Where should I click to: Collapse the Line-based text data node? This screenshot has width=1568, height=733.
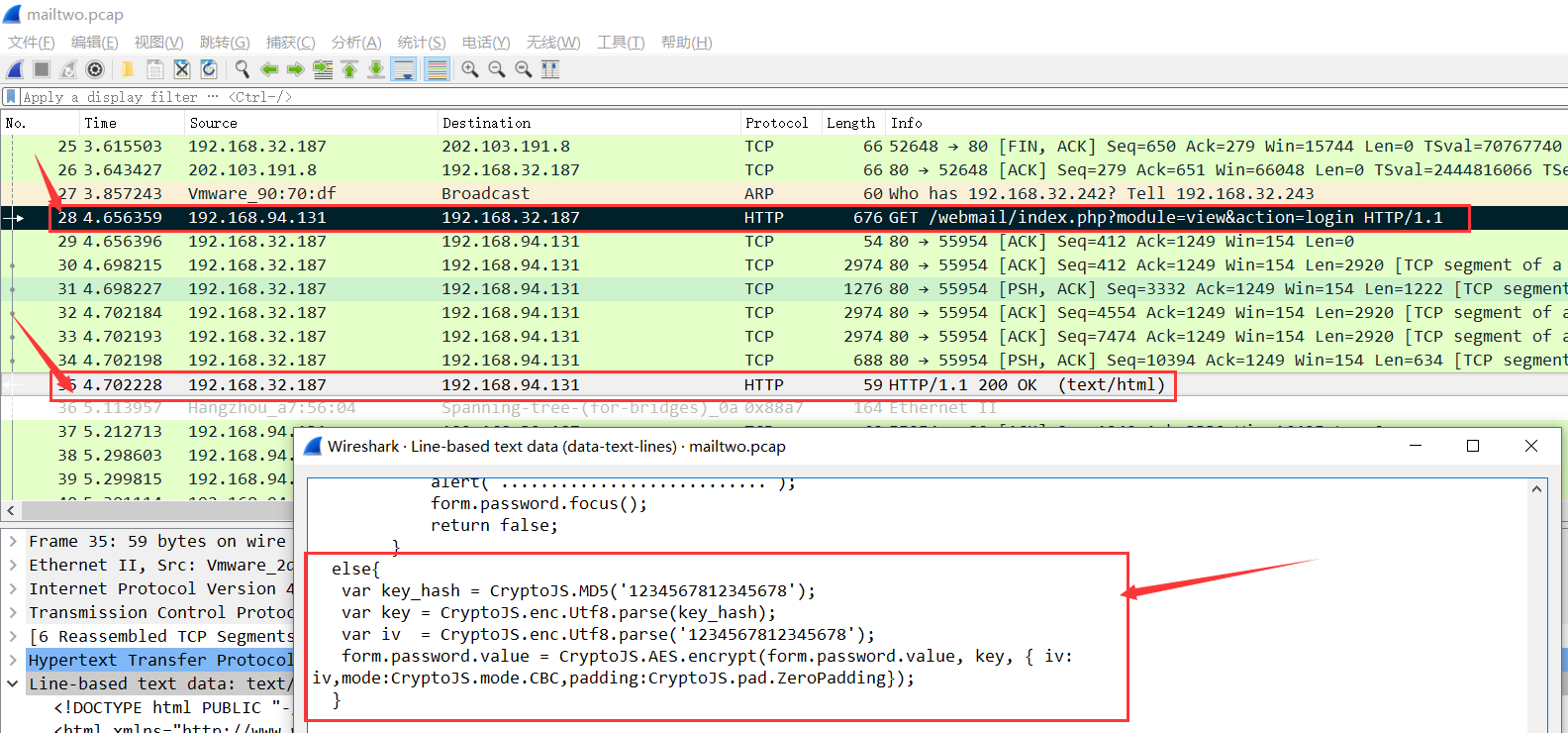click(13, 684)
